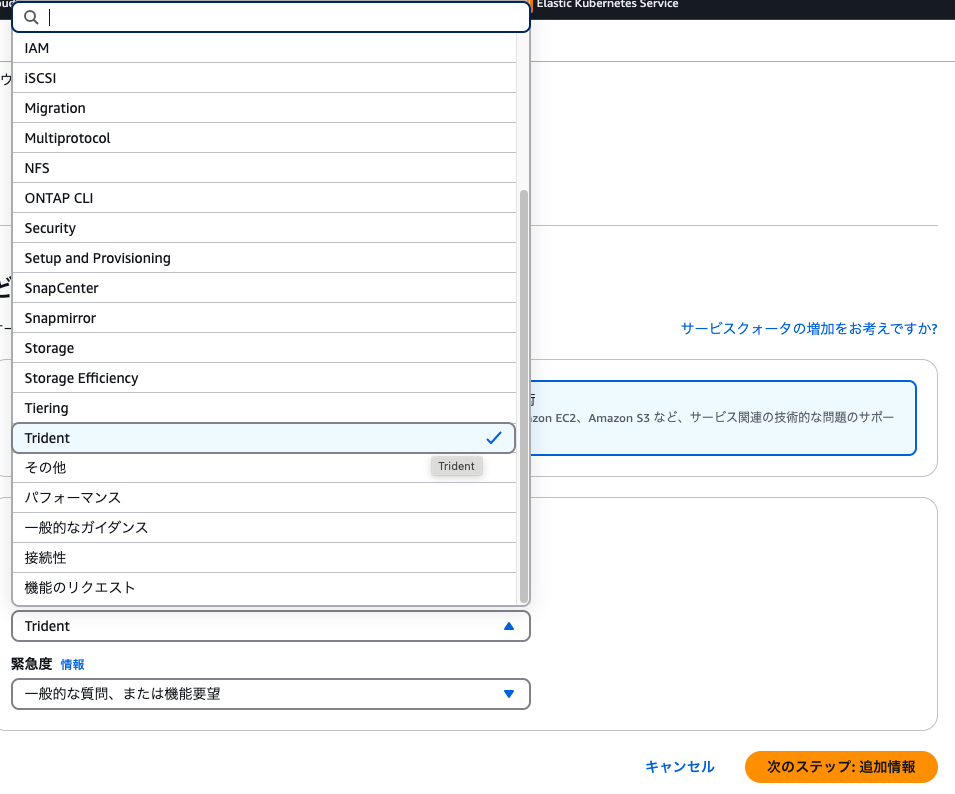This screenshot has width=955, height=794.
Task: Choose SnapCenter from the list
Action: click(264, 288)
